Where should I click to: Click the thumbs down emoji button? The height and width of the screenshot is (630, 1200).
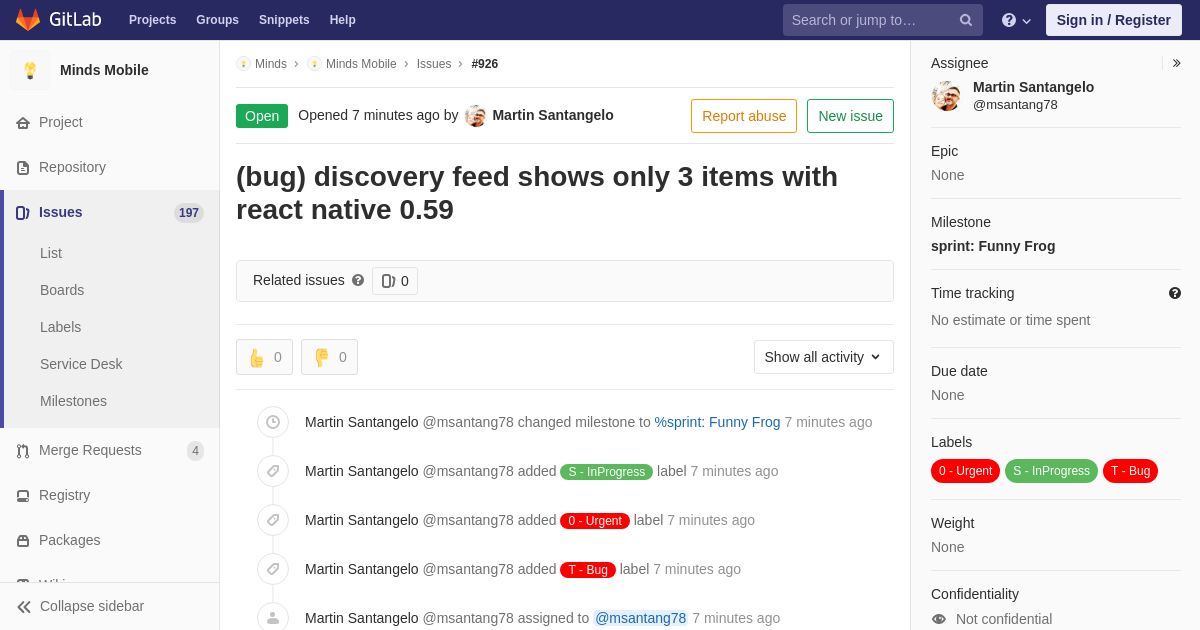click(x=329, y=357)
